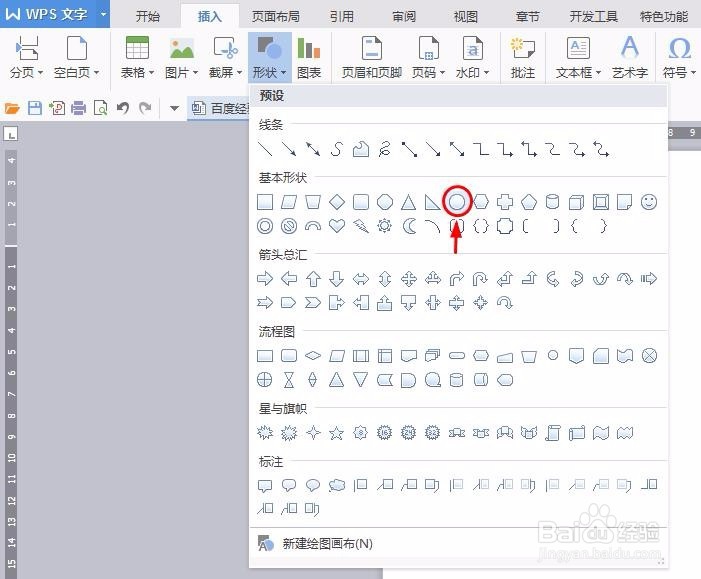This screenshot has width=701, height=579.
Task: Redo the last action
Action: click(x=145, y=108)
